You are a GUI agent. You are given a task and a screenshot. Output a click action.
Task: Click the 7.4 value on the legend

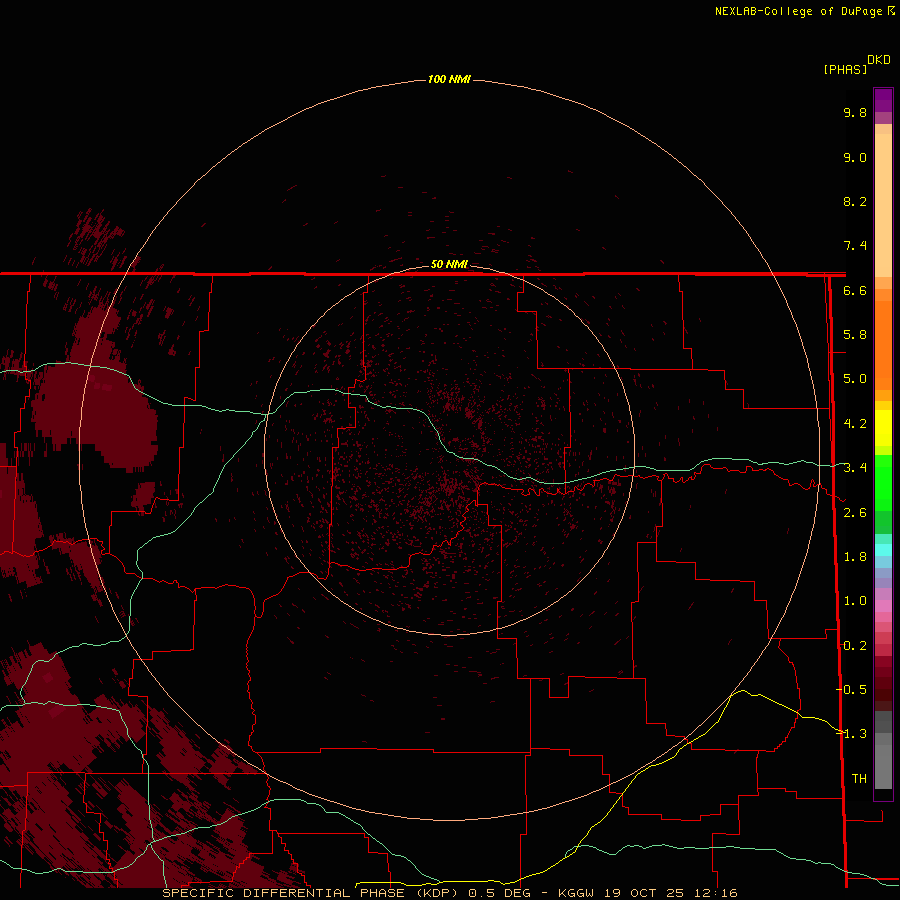pos(855,246)
